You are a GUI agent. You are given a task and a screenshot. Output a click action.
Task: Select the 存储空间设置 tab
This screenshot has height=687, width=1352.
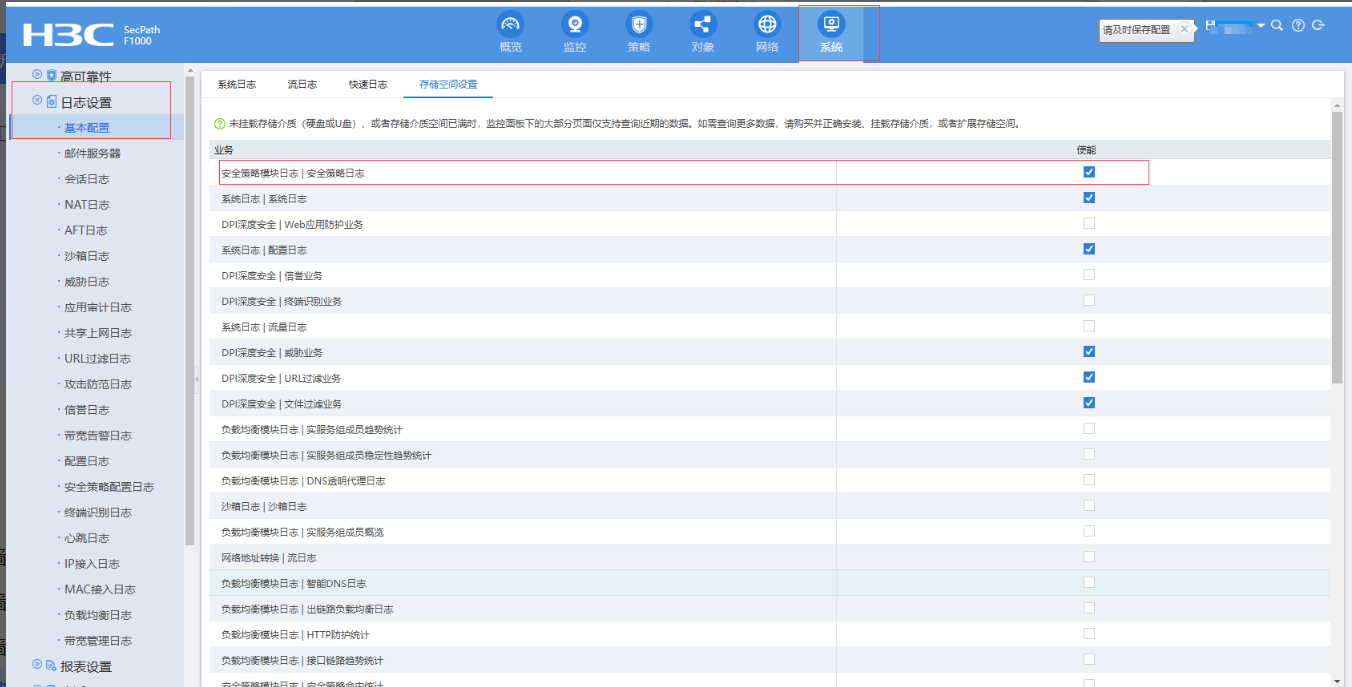[x=448, y=85]
